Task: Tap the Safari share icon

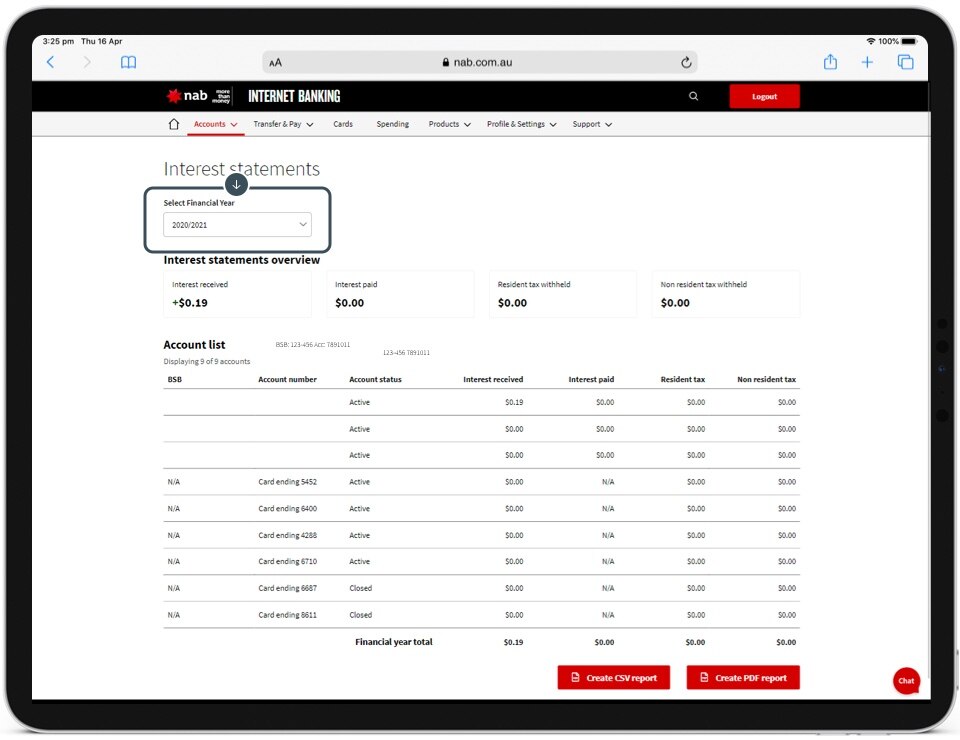Action: pyautogui.click(x=830, y=62)
